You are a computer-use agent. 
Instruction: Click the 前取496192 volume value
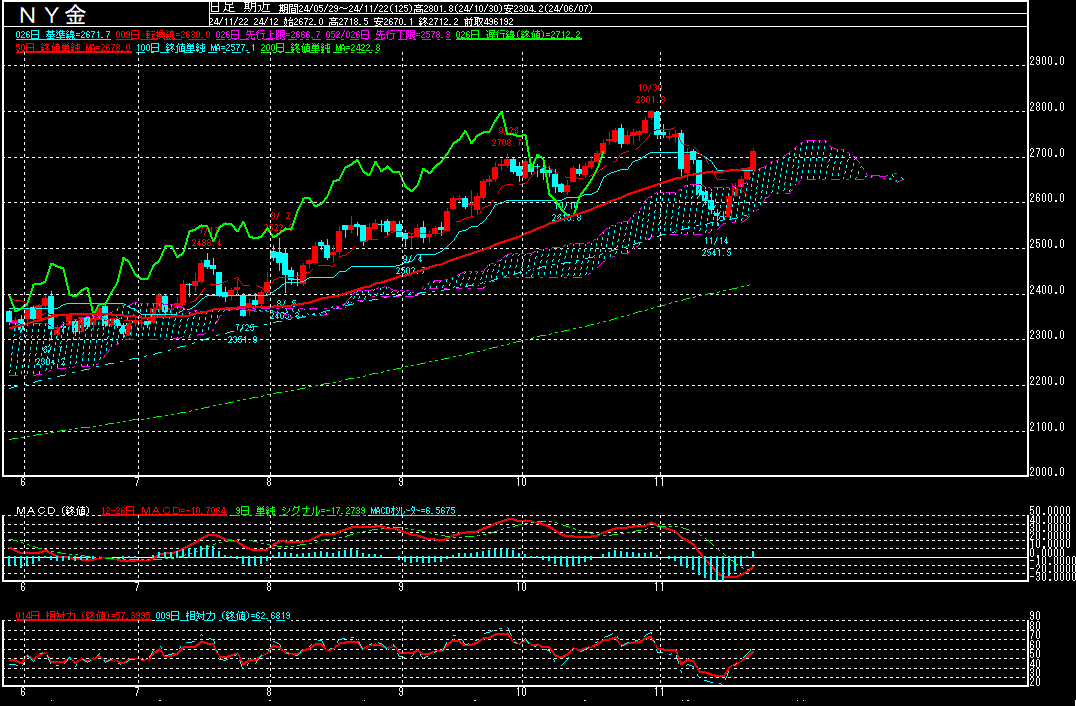click(490, 22)
